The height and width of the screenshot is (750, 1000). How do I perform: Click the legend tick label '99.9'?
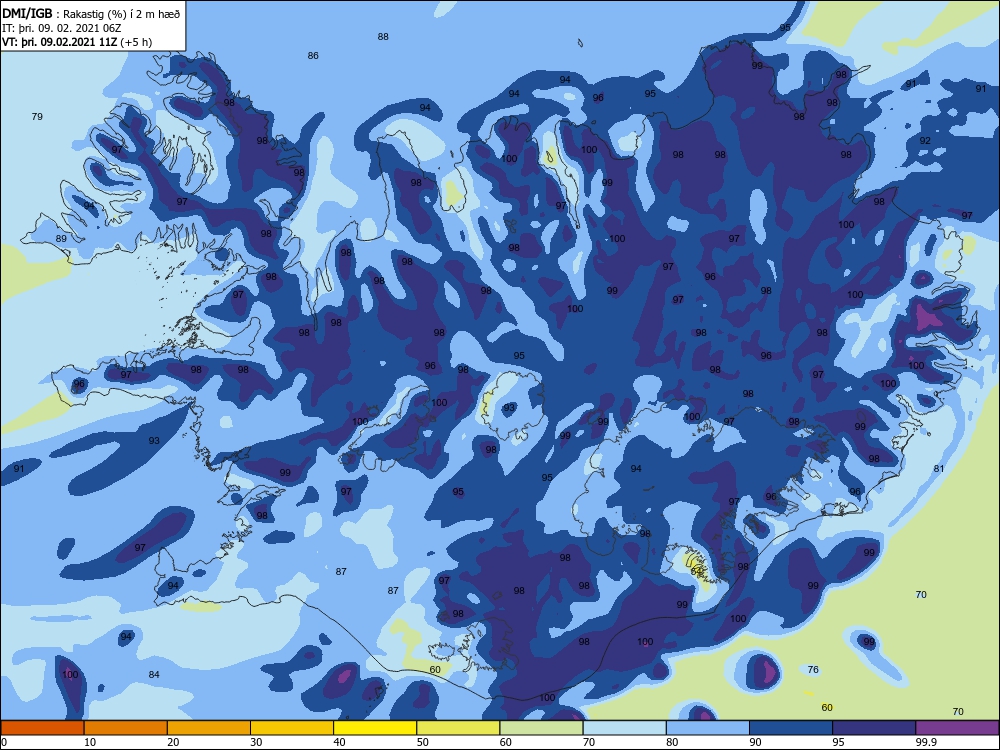pyautogui.click(x=926, y=742)
